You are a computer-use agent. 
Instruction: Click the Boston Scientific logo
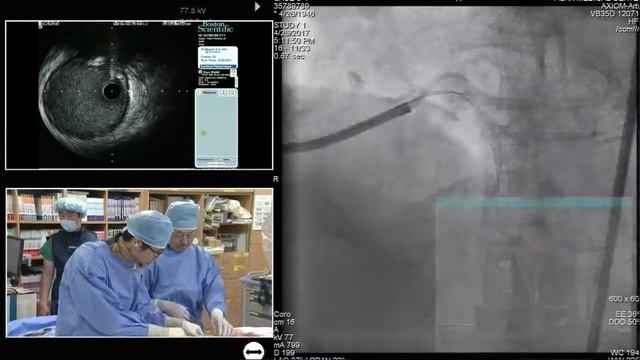coord(215,27)
